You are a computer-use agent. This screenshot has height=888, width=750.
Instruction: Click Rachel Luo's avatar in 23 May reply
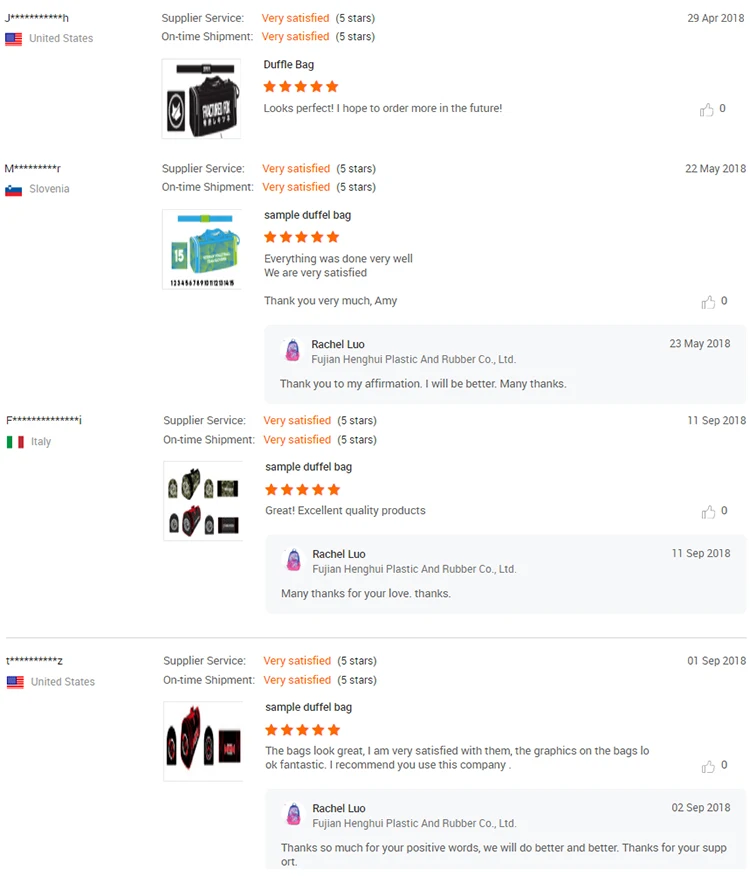tap(293, 351)
